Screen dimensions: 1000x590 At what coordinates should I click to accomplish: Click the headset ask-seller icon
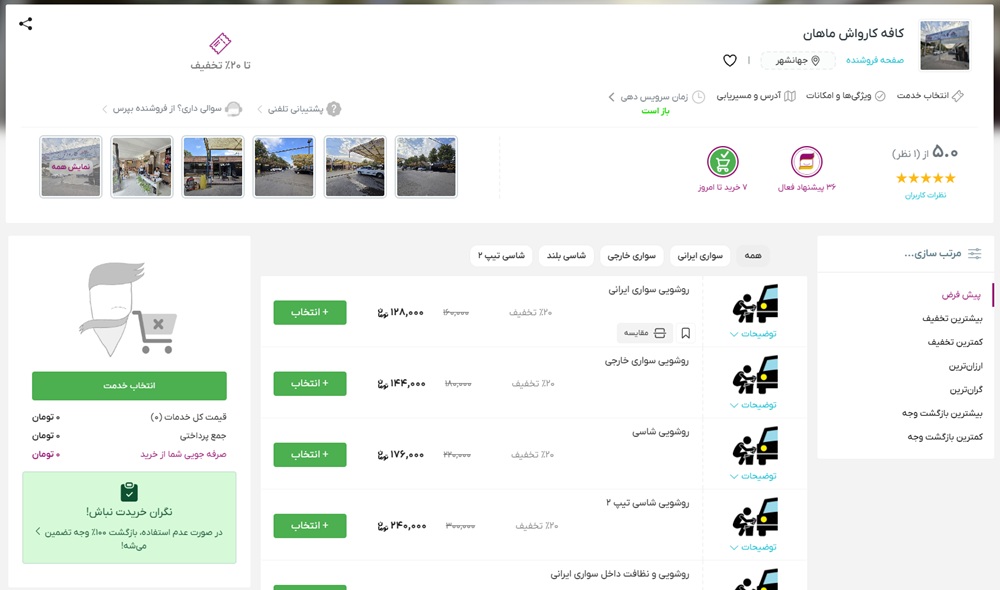tap(234, 109)
